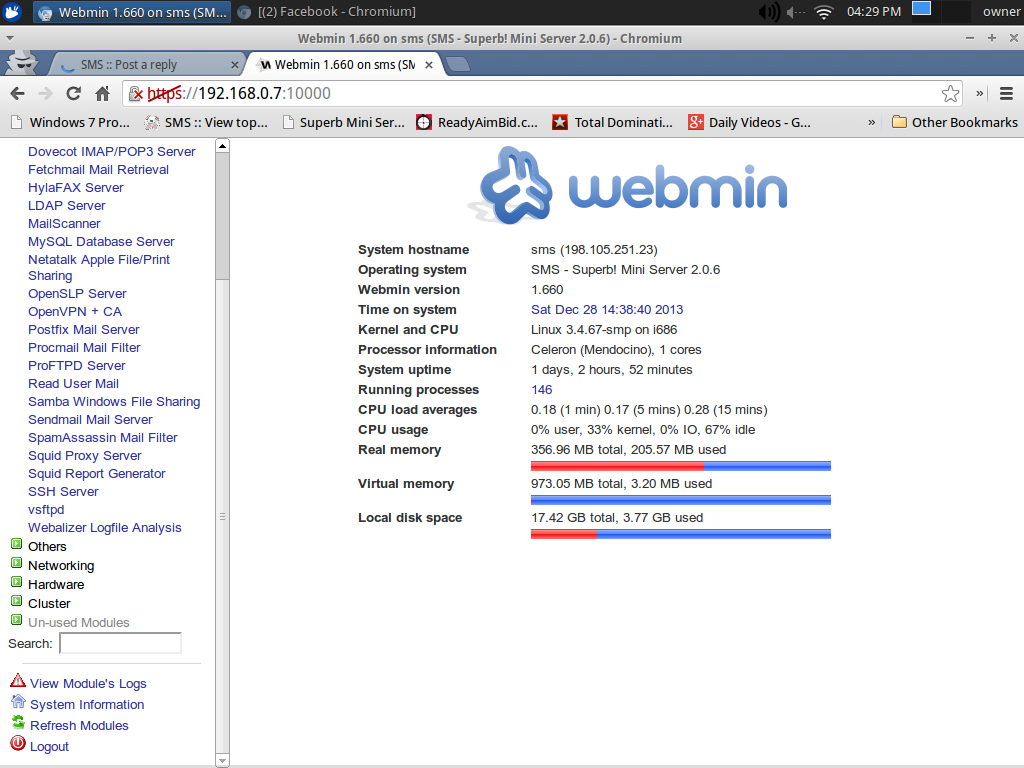
Task: Bookmark this page with the star icon
Action: [x=949, y=93]
